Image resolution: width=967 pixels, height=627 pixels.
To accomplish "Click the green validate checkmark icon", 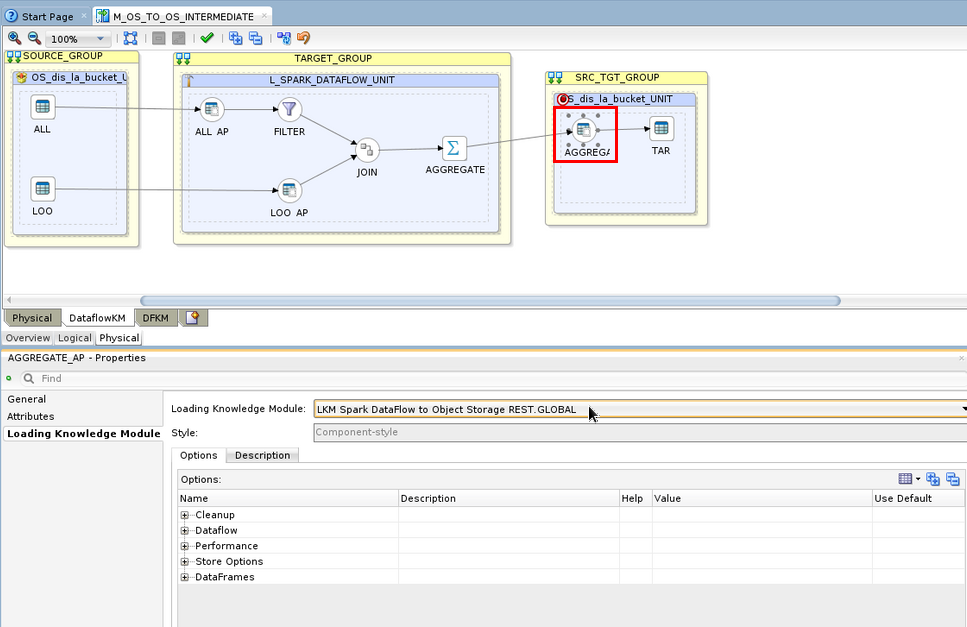I will coord(207,38).
